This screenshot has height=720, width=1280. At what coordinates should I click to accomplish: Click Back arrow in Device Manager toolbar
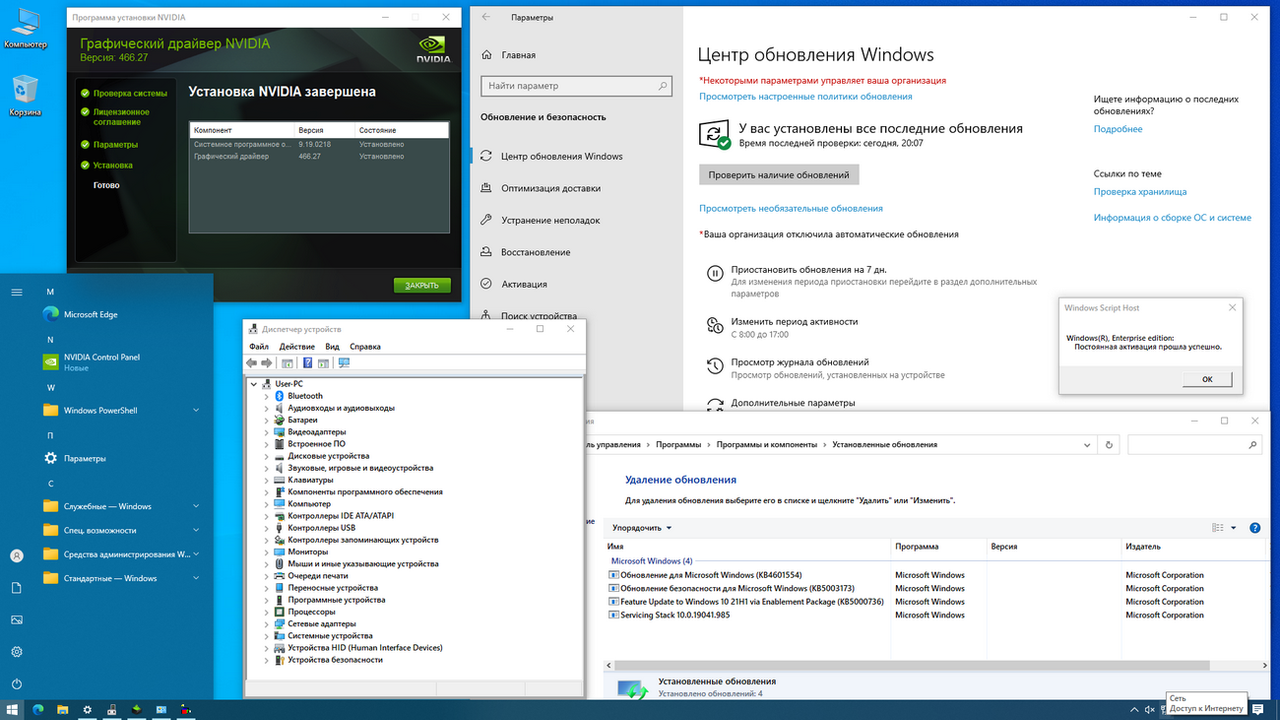tap(252, 363)
